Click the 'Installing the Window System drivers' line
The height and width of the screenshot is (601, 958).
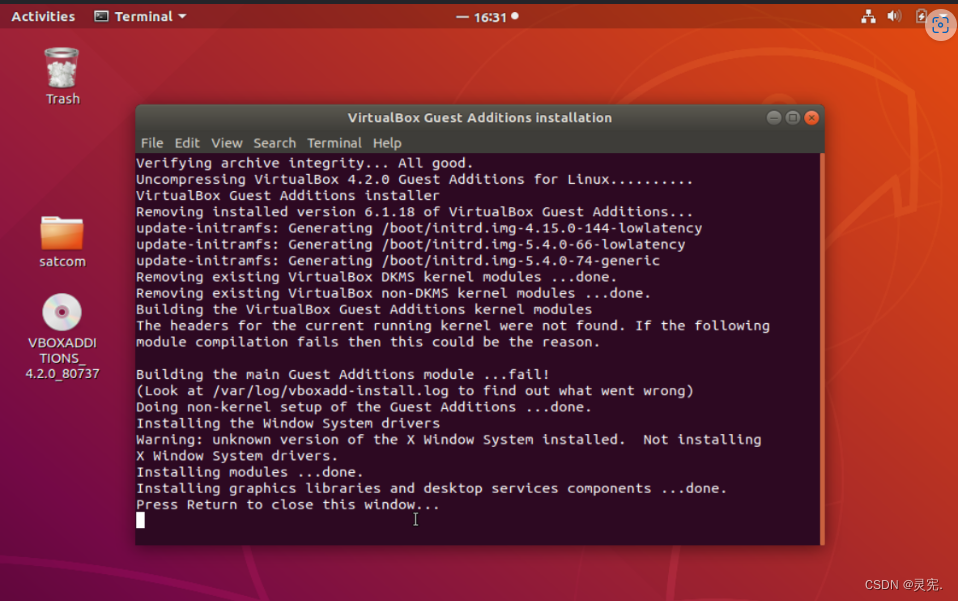coord(288,423)
